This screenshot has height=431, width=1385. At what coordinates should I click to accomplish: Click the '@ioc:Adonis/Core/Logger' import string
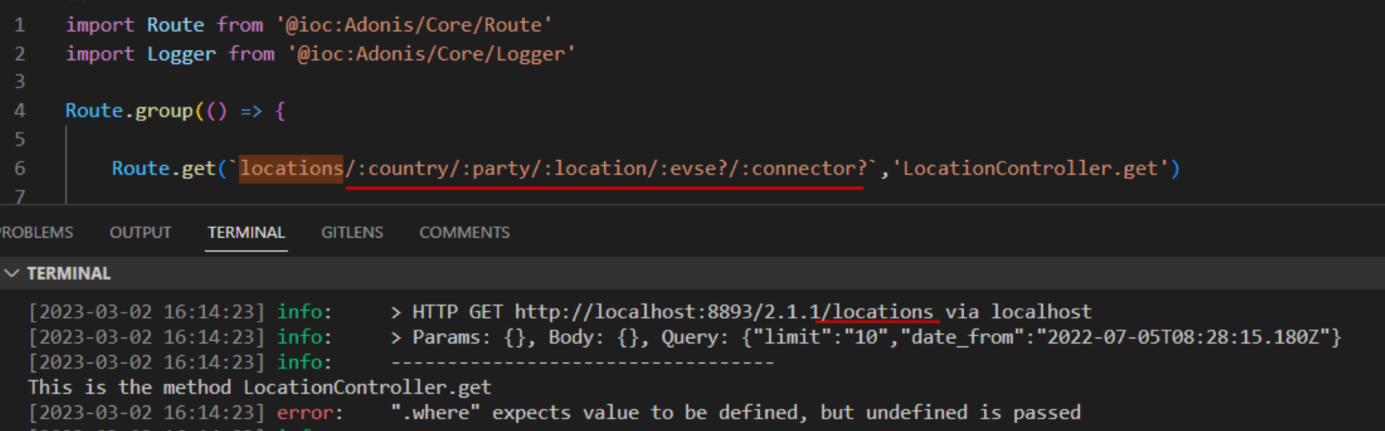pos(432,53)
